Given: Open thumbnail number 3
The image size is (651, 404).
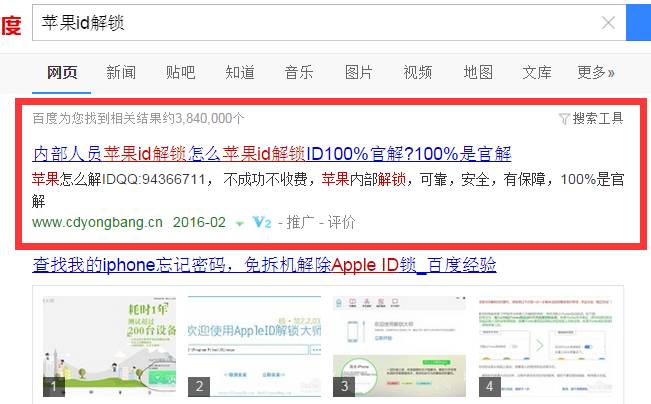Looking at the screenshot, I should pos(399,346).
